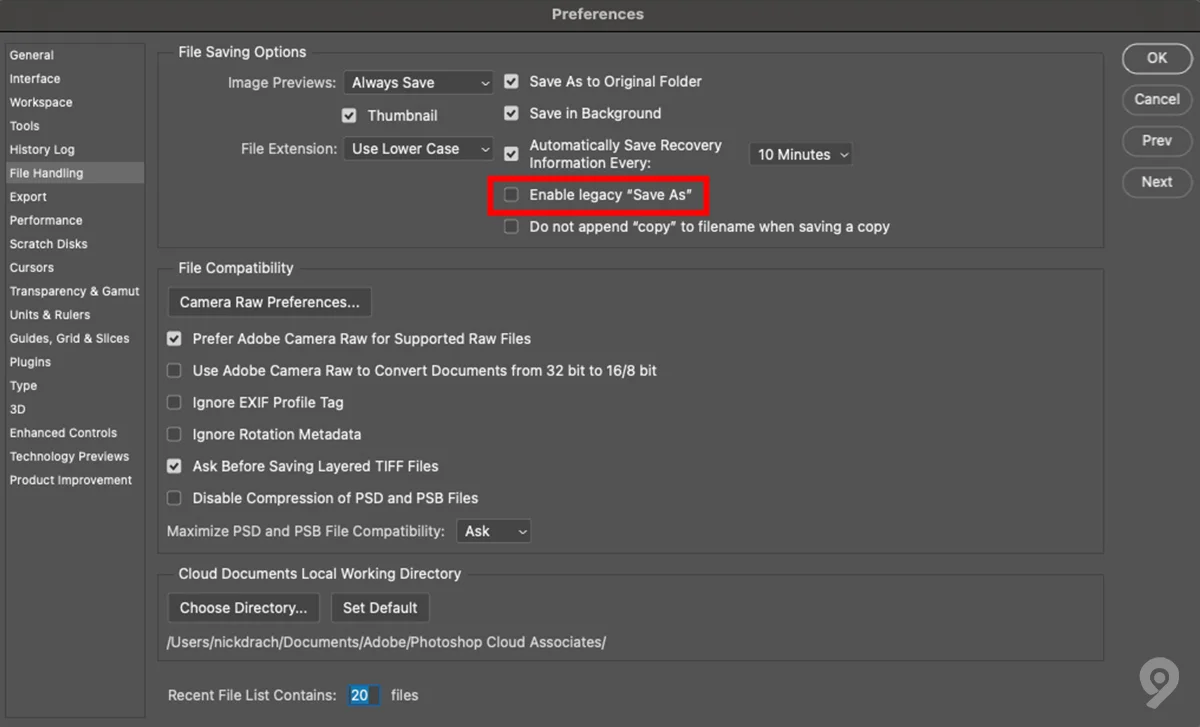Enable Disable Compression of PSD and PSB Files
The image size is (1200, 727).
[x=174, y=498]
